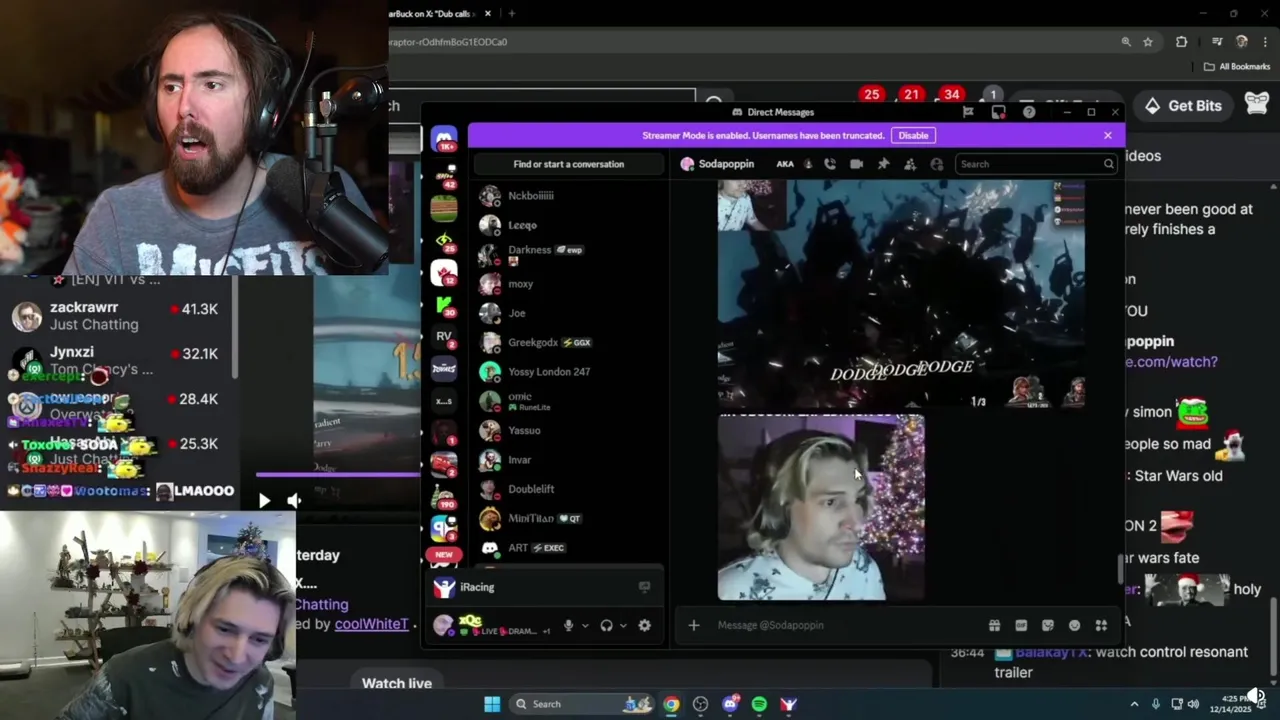
Task: Open Discord user settings gear
Action: pos(645,625)
